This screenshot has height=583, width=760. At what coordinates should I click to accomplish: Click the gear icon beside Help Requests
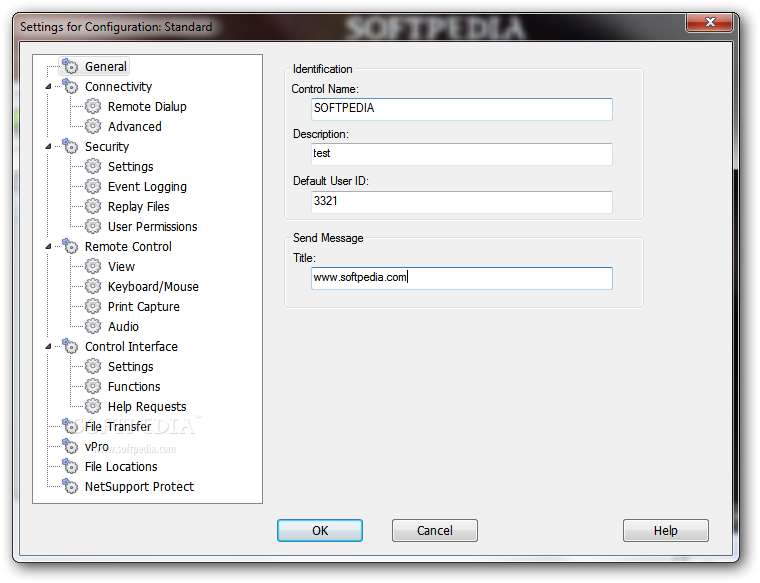click(x=93, y=406)
